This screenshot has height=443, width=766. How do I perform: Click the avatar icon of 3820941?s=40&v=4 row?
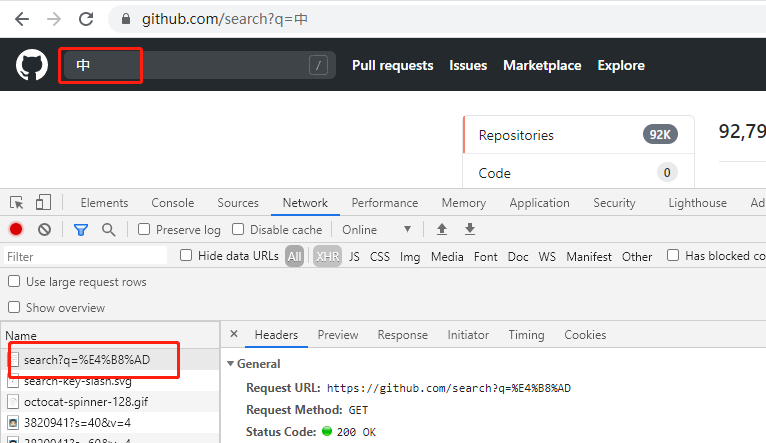coord(13,423)
